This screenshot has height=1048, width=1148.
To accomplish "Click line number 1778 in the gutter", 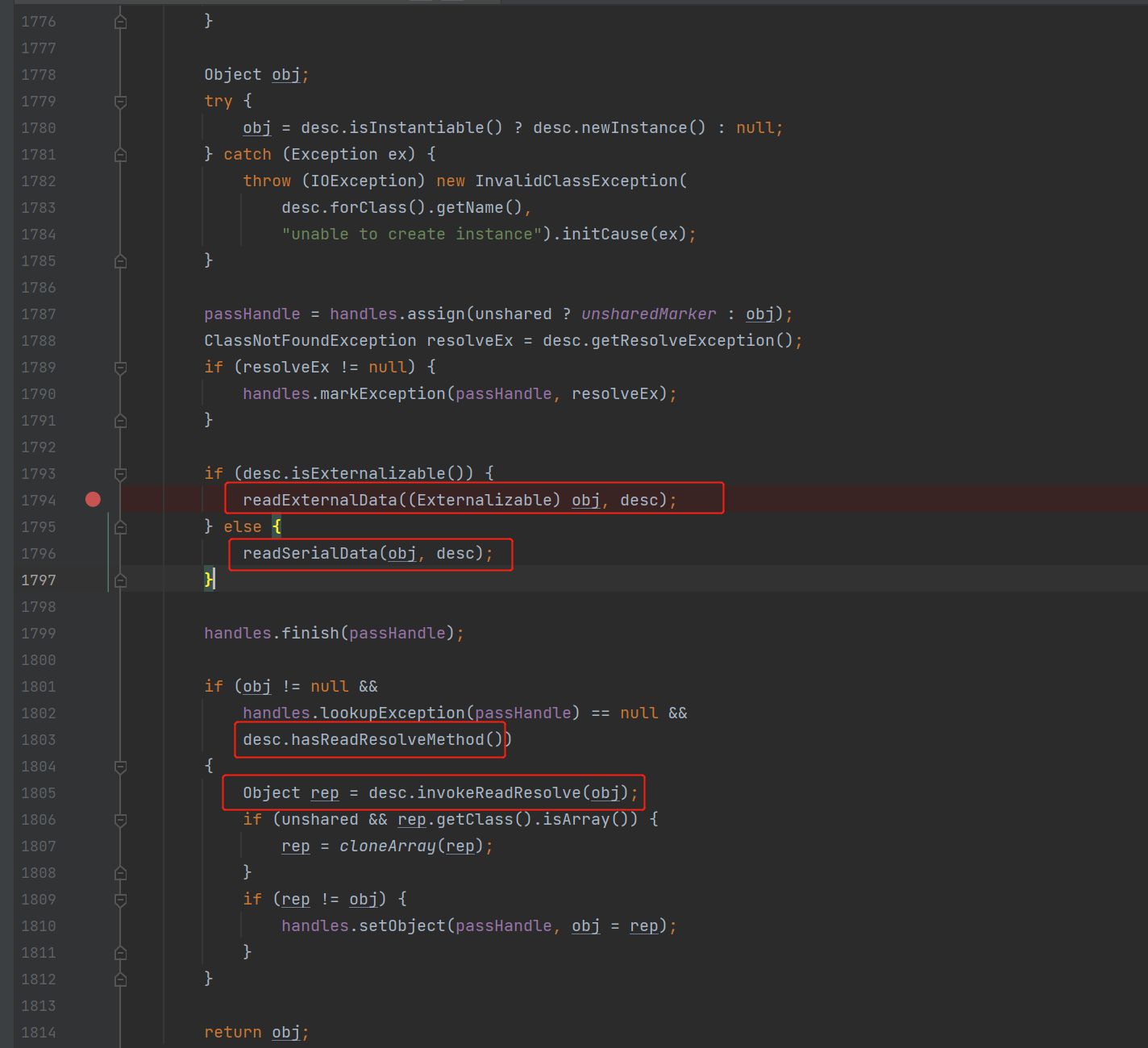I will pos(39,75).
